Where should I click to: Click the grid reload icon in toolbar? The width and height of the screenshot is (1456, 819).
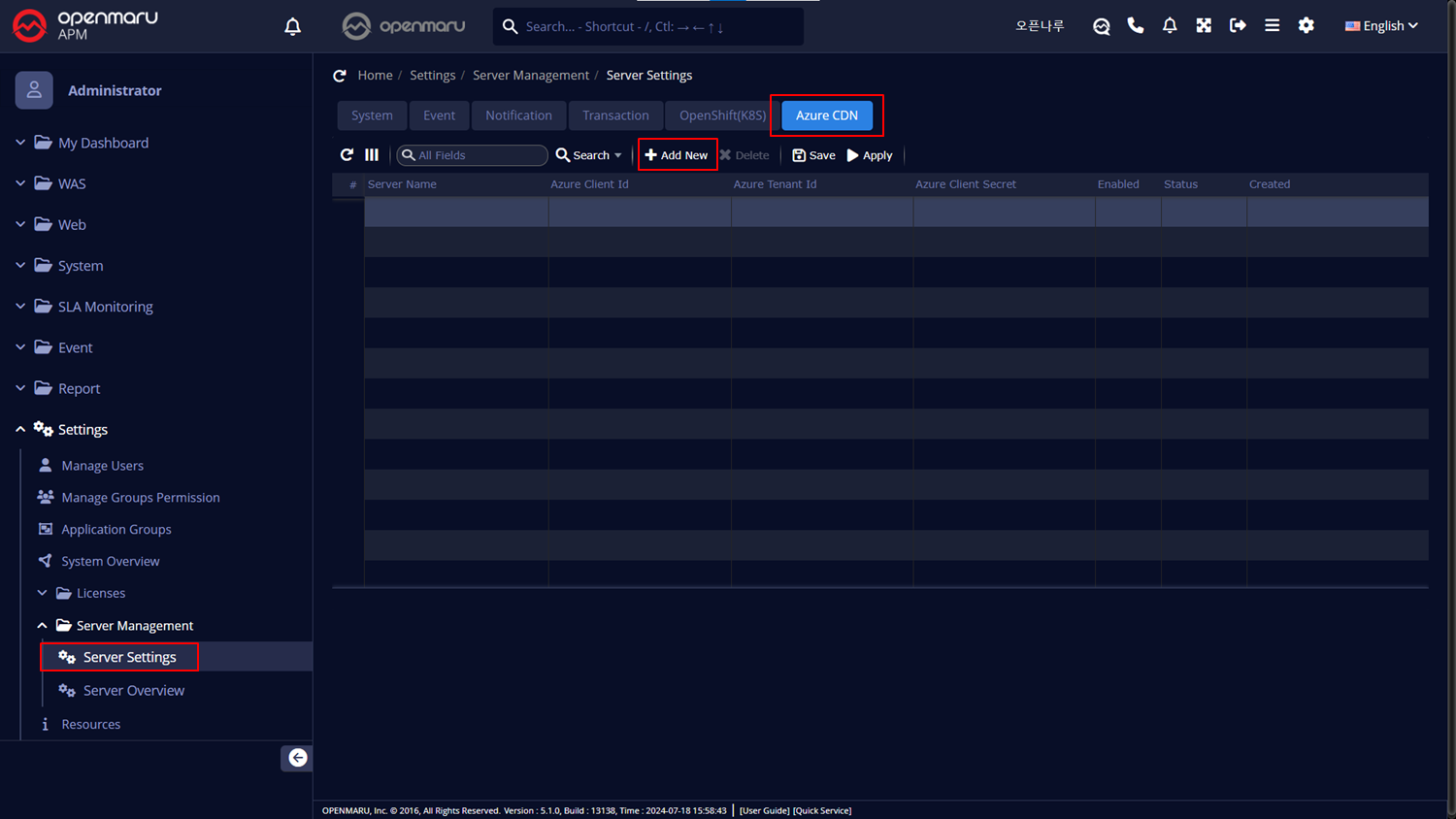tap(347, 155)
